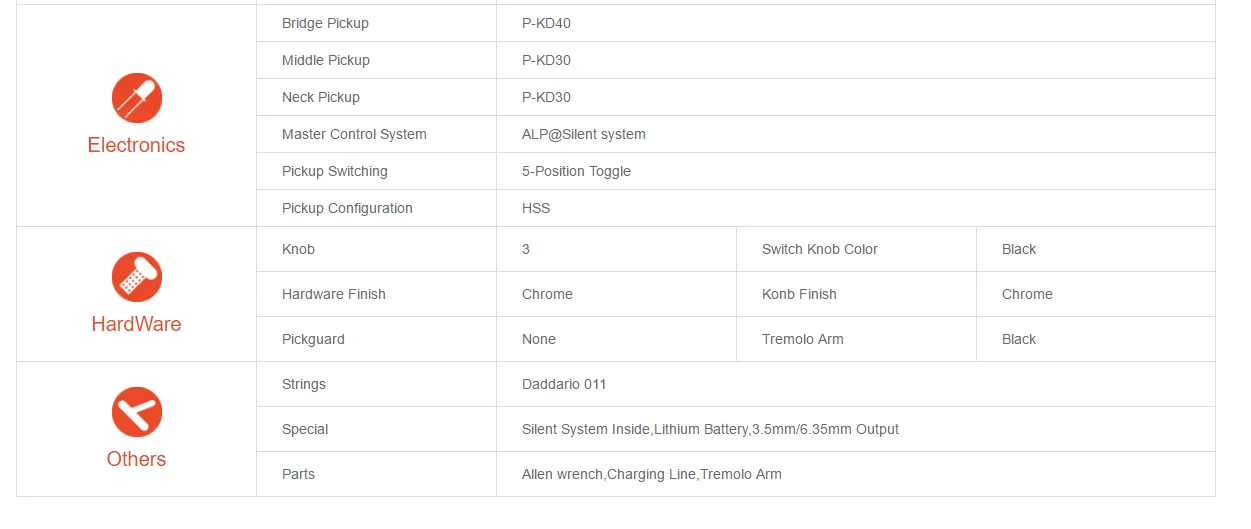
Task: Click the Switch Knob Color label
Action: [820, 249]
